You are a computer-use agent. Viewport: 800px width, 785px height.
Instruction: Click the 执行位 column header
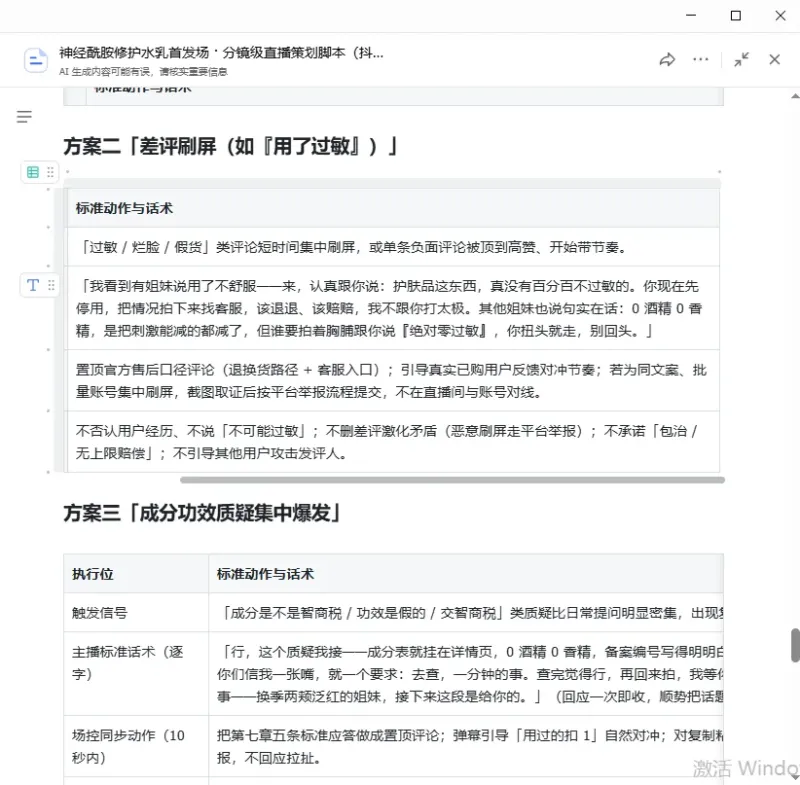point(136,574)
